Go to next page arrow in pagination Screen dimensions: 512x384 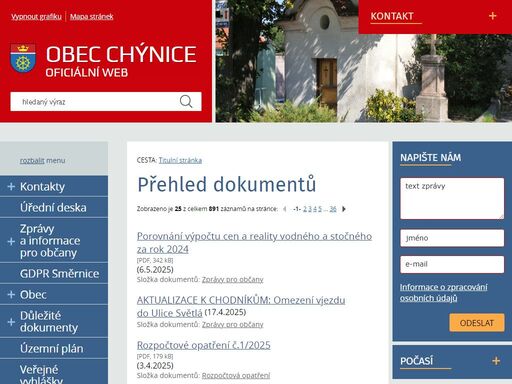344,209
